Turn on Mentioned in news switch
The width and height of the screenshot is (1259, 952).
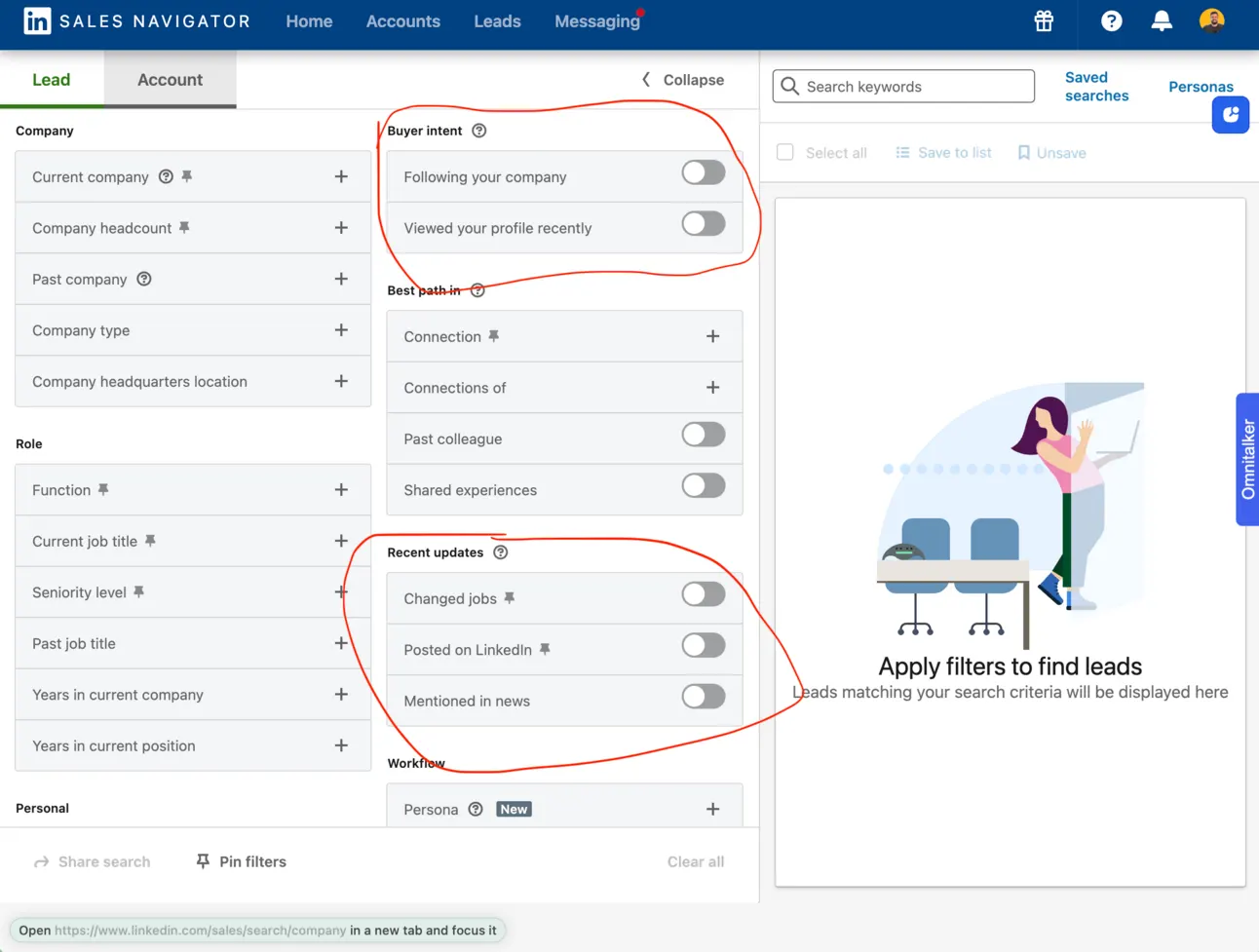[704, 697]
